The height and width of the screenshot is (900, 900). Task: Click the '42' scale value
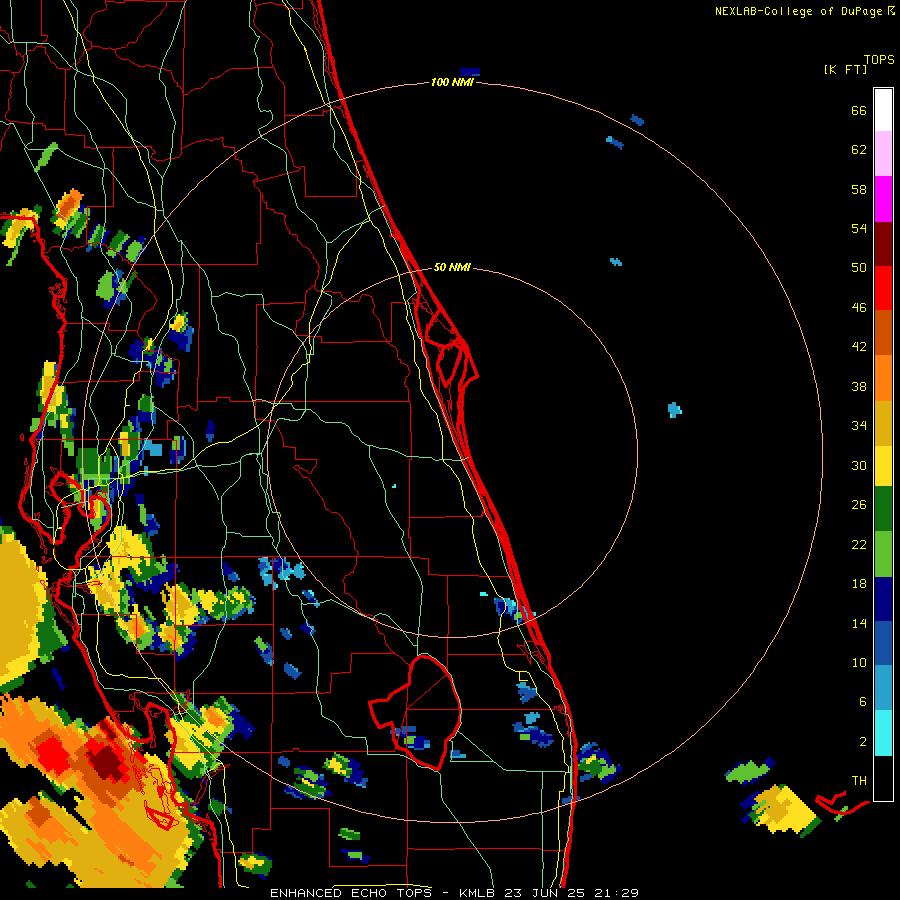coord(859,347)
